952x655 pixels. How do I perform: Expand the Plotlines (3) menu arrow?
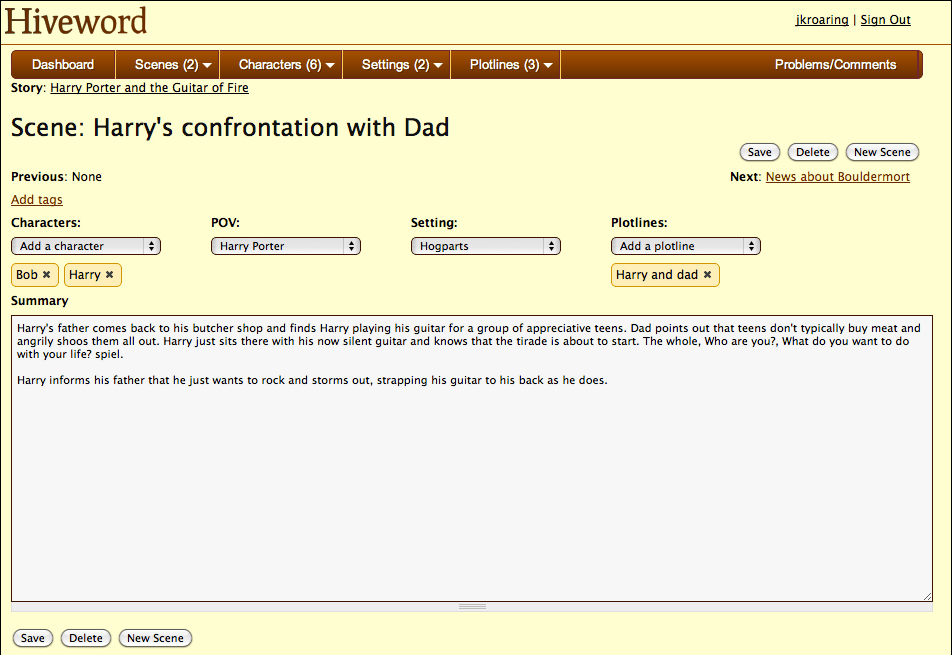pyautogui.click(x=548, y=66)
